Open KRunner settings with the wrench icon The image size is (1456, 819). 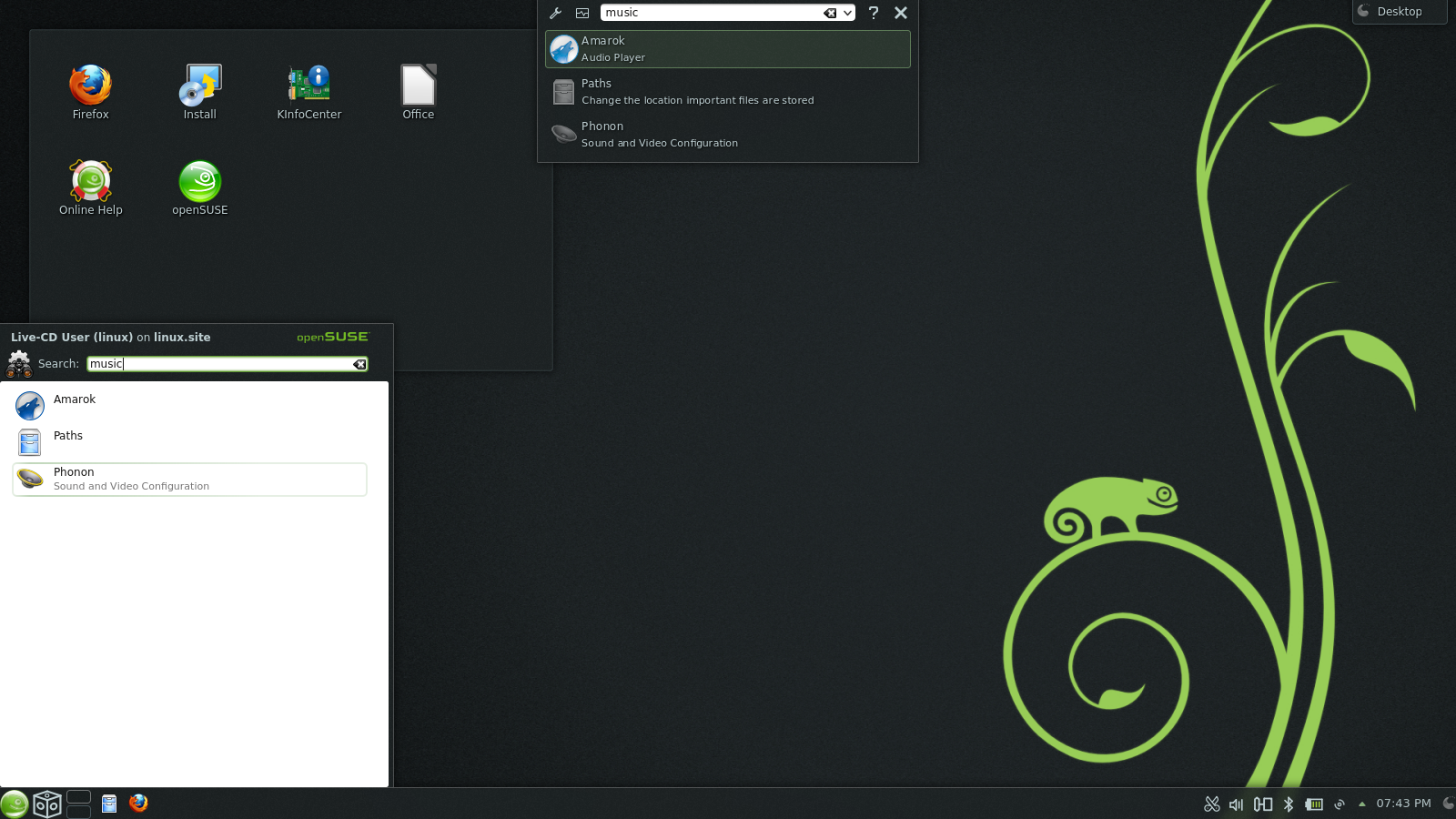pyautogui.click(x=555, y=13)
